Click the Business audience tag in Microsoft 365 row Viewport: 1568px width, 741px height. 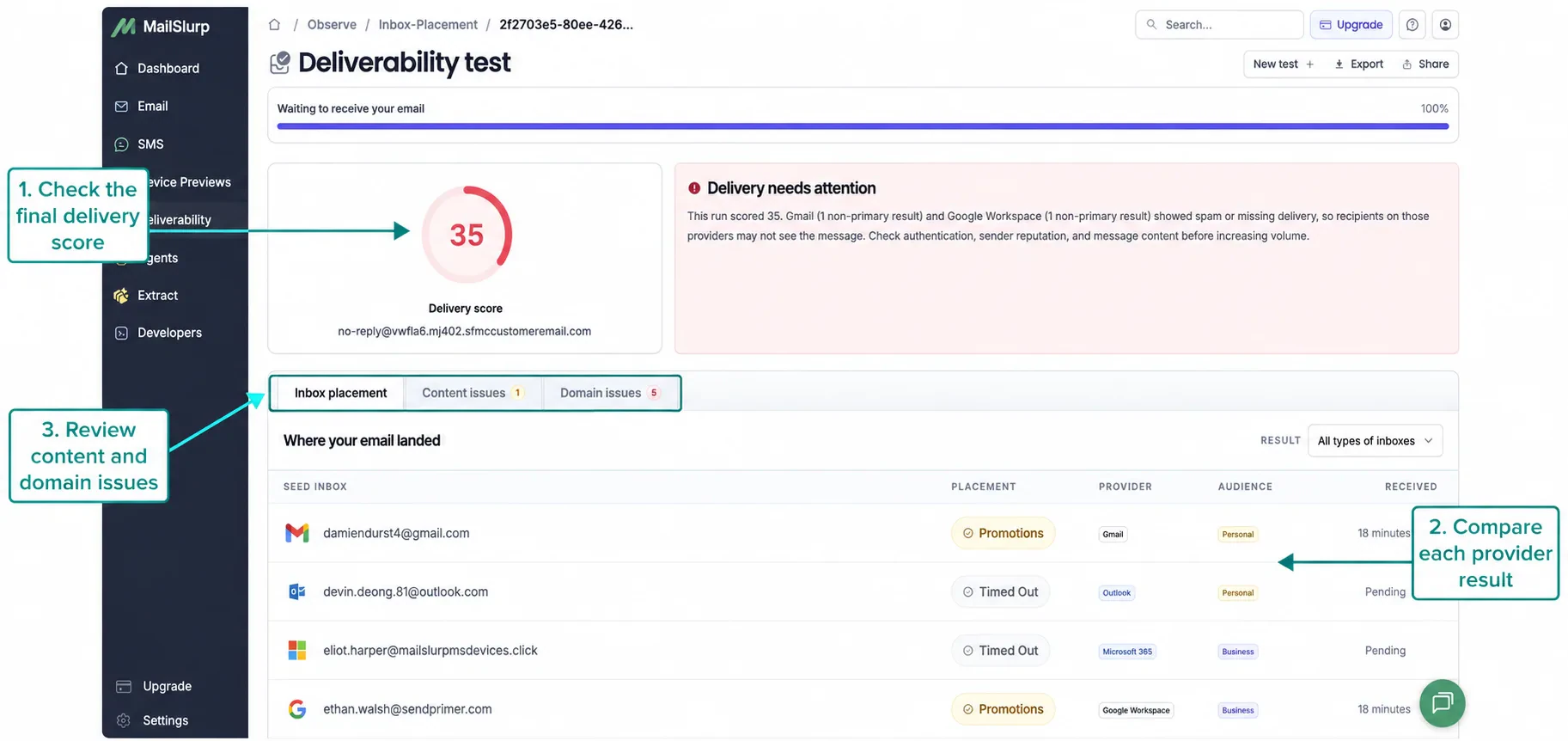(1237, 652)
